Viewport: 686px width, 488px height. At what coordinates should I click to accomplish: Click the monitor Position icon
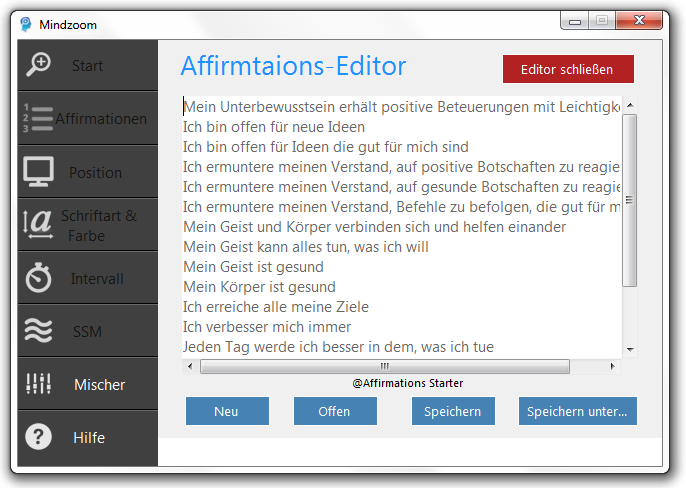pos(38,171)
